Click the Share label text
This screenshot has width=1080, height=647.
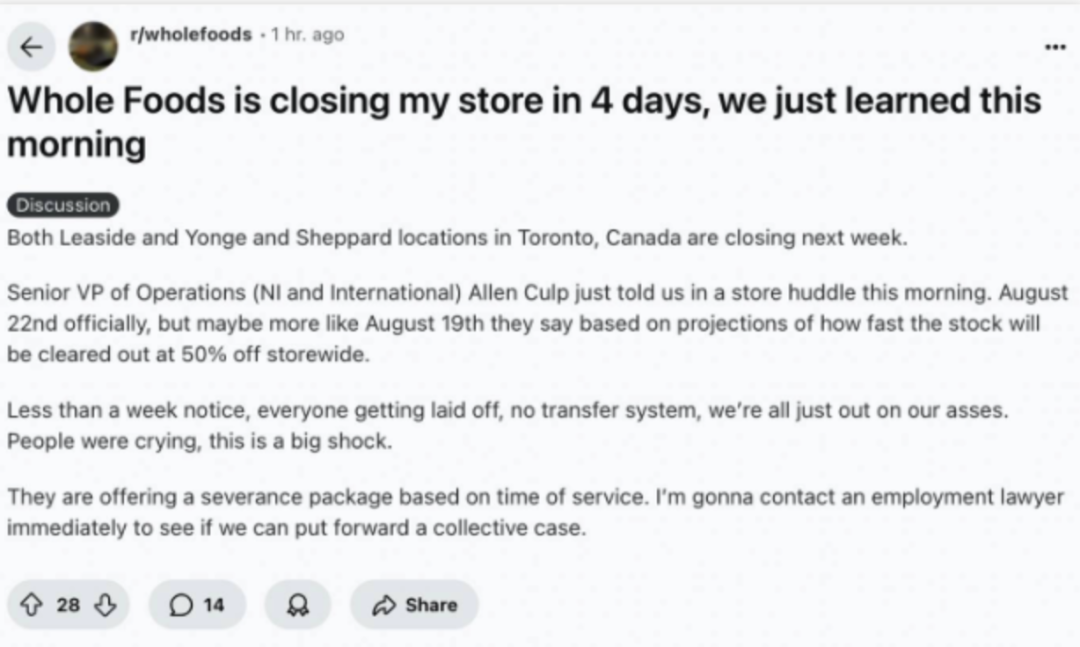(431, 605)
